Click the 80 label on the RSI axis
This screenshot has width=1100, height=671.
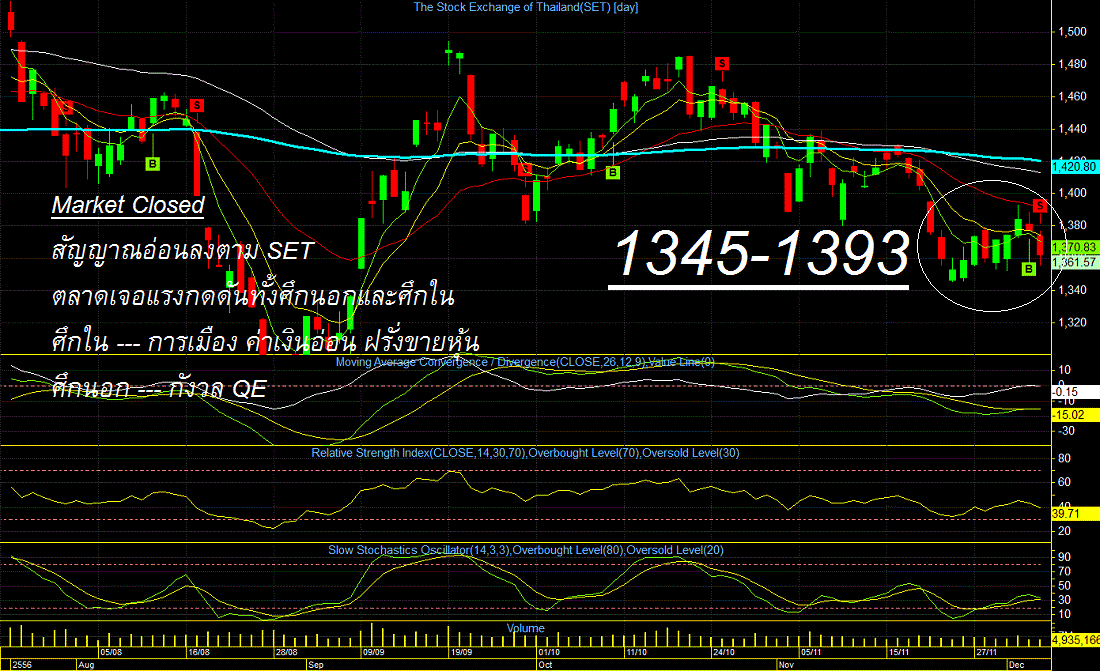1064,458
